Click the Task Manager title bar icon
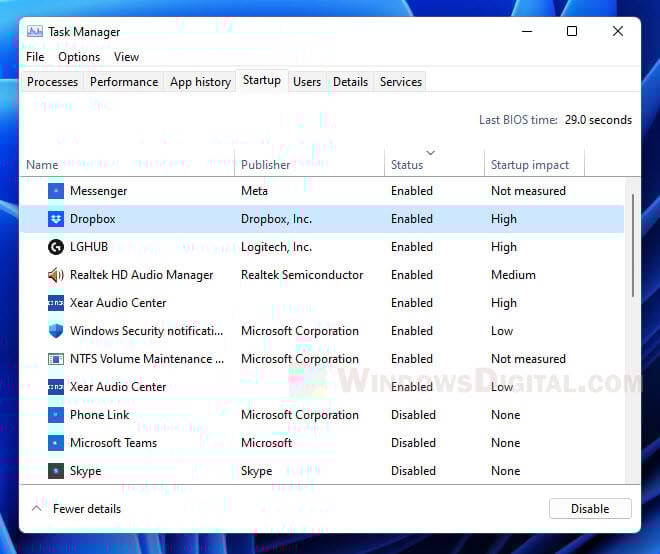Image resolution: width=660 pixels, height=554 pixels. click(x=35, y=32)
